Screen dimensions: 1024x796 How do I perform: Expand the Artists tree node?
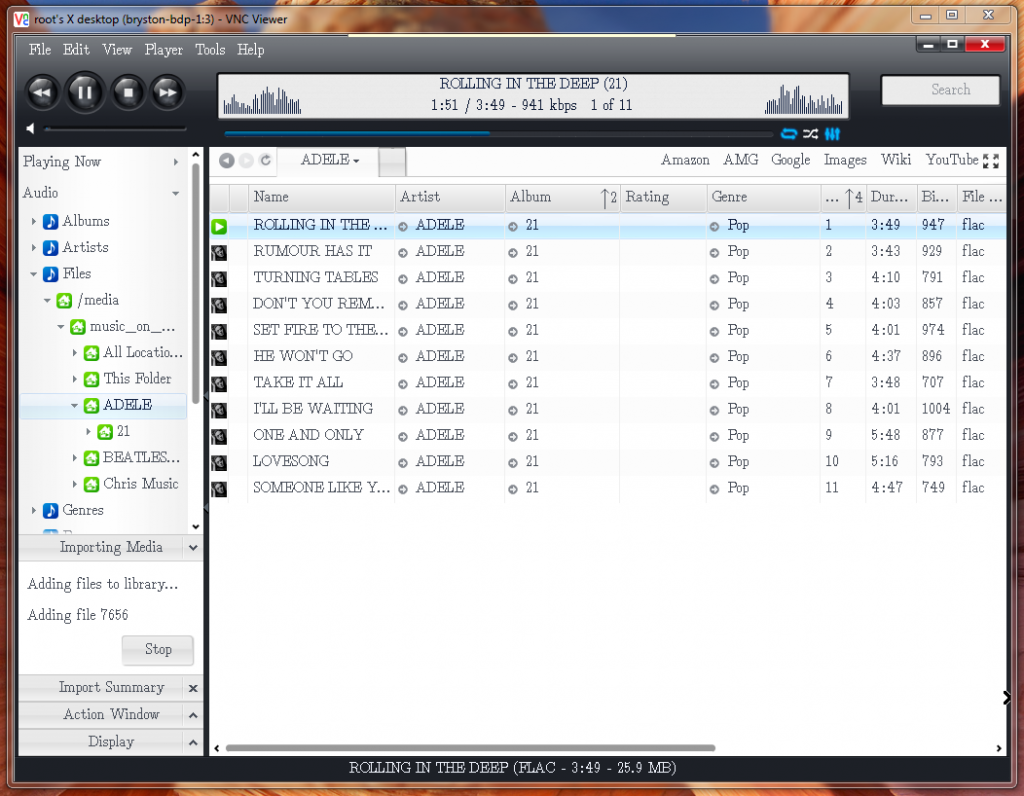coord(33,247)
